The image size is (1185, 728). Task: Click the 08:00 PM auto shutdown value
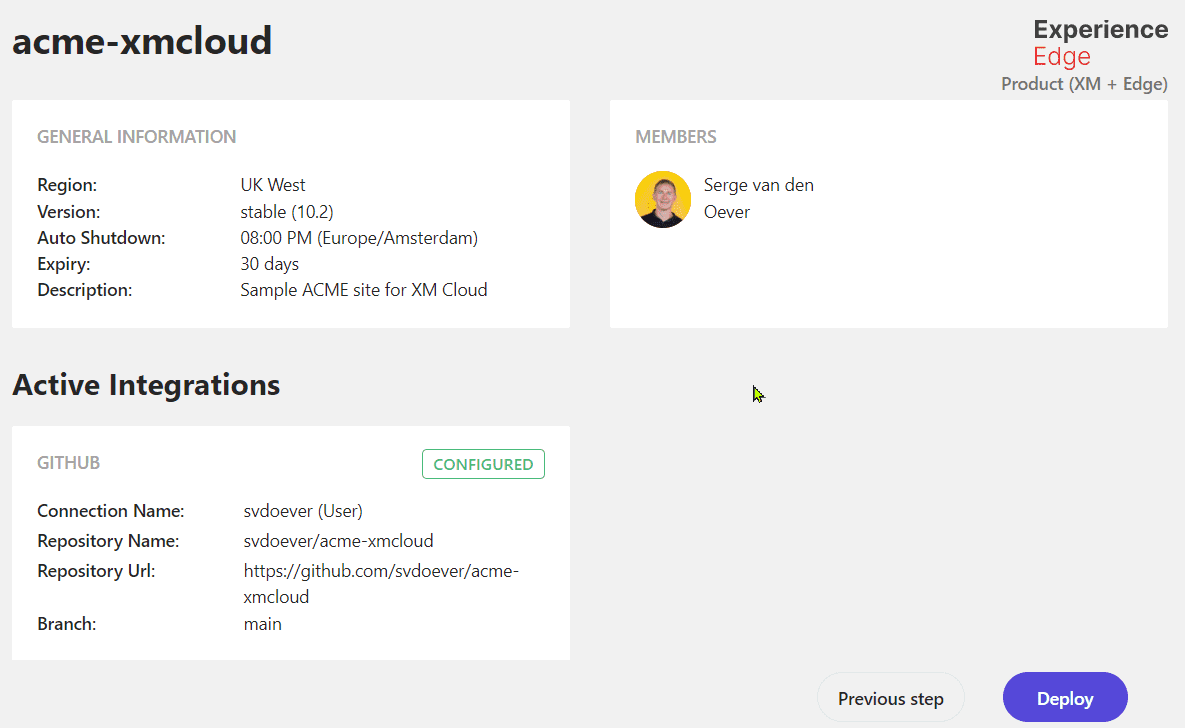point(359,238)
